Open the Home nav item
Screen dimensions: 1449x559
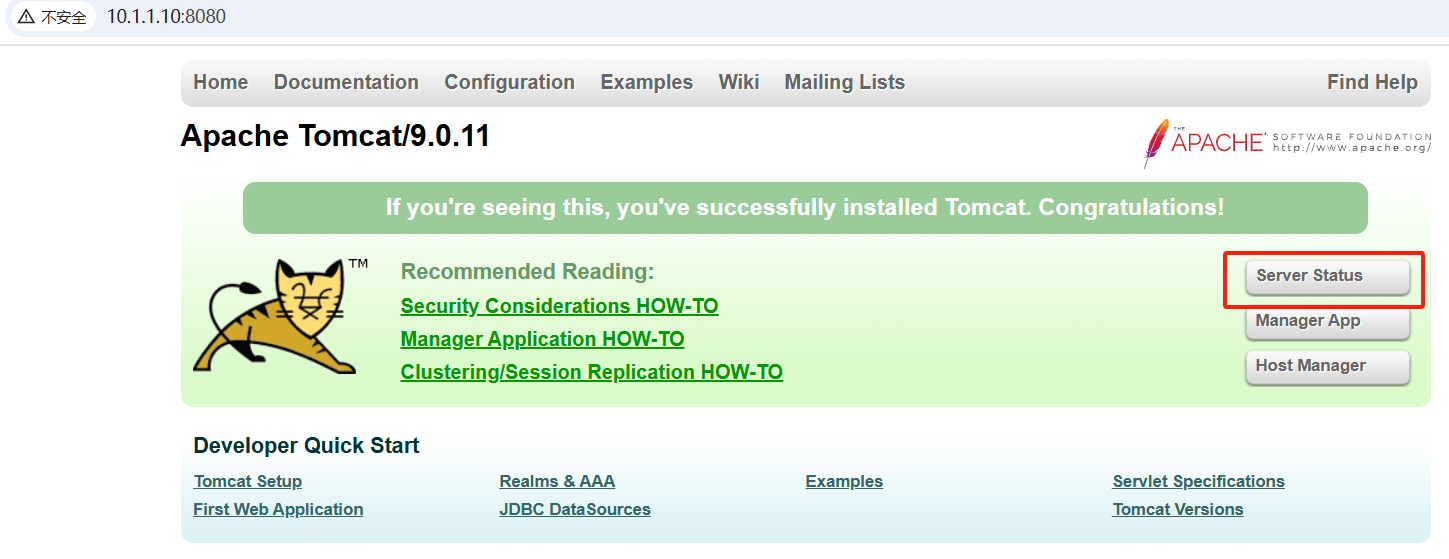(x=221, y=82)
